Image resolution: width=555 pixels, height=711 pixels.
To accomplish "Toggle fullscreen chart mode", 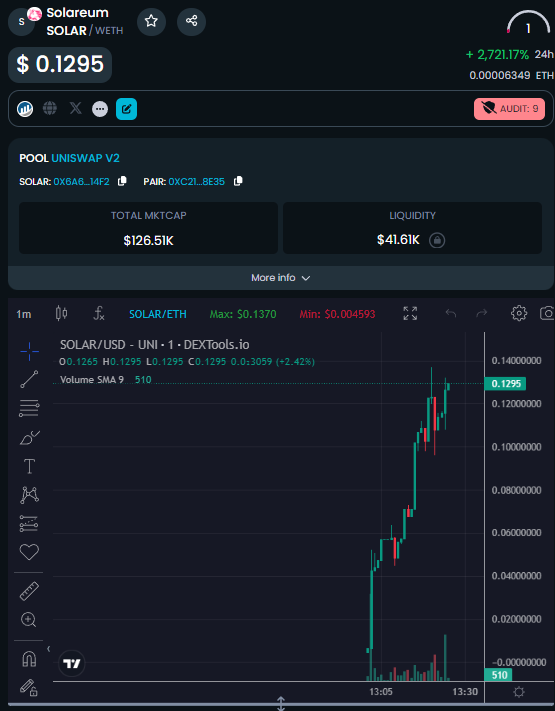I will (410, 313).
